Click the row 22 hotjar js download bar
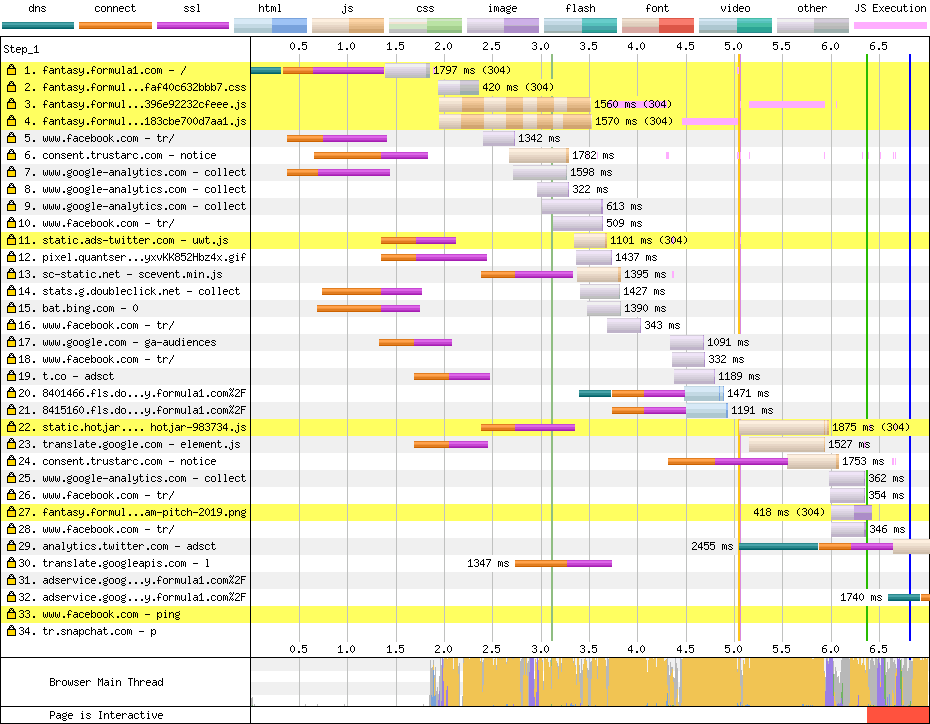This screenshot has width=930, height=724. point(784,428)
